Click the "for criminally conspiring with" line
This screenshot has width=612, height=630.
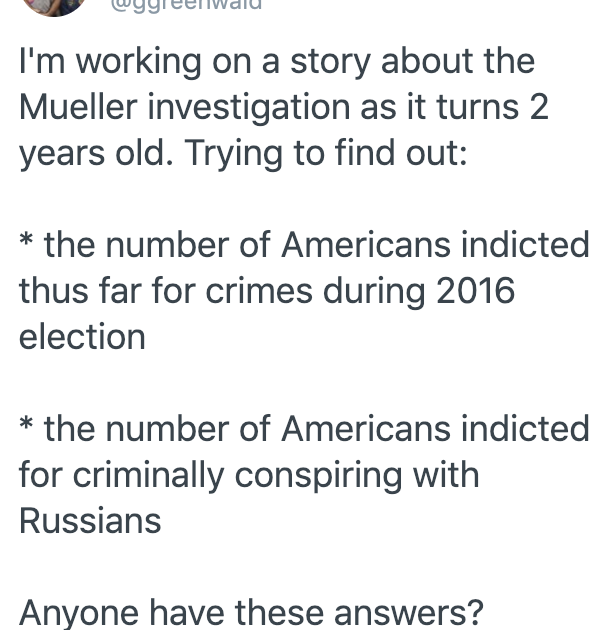[249, 475]
